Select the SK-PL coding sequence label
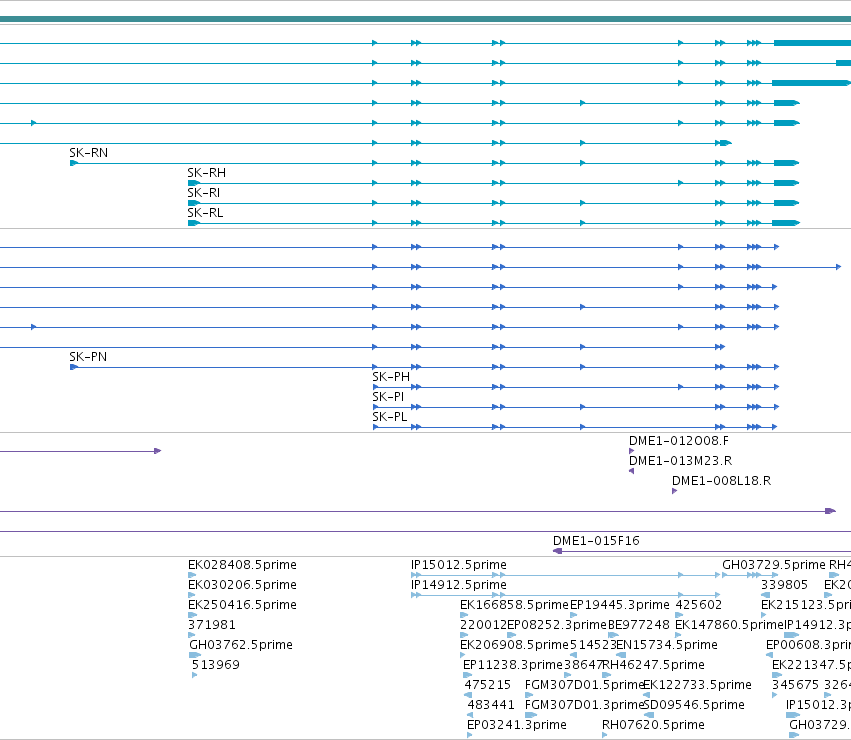 (390, 417)
